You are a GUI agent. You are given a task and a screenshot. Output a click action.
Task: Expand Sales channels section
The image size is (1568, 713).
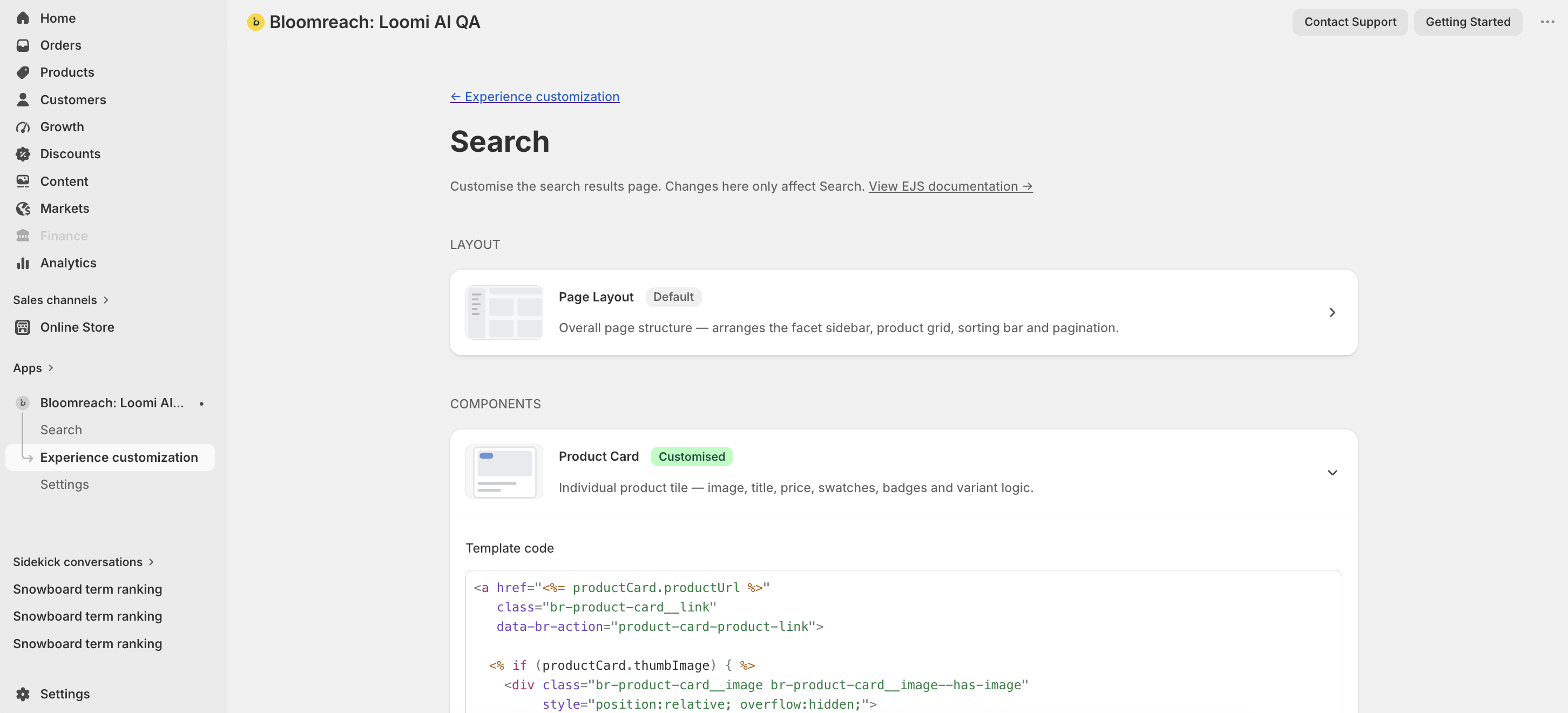[61, 300]
